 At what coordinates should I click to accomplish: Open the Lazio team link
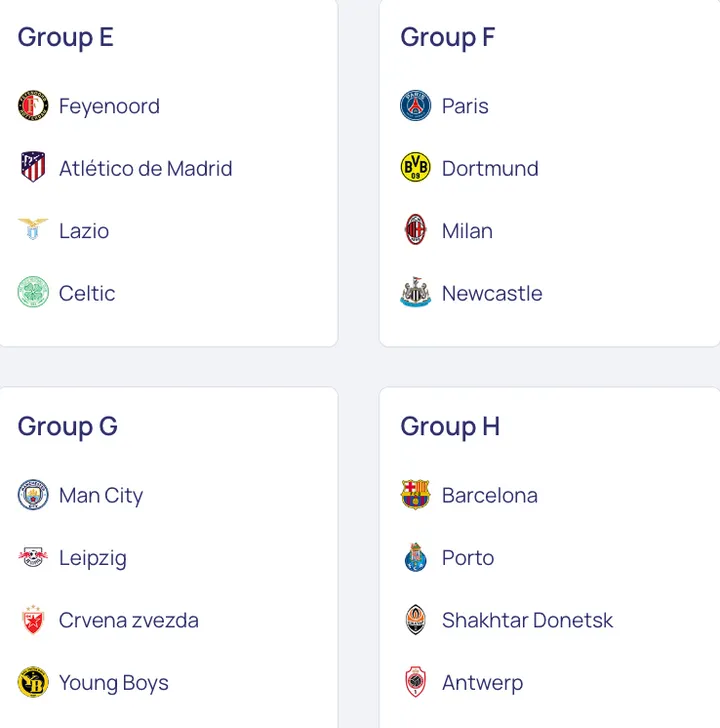84,231
